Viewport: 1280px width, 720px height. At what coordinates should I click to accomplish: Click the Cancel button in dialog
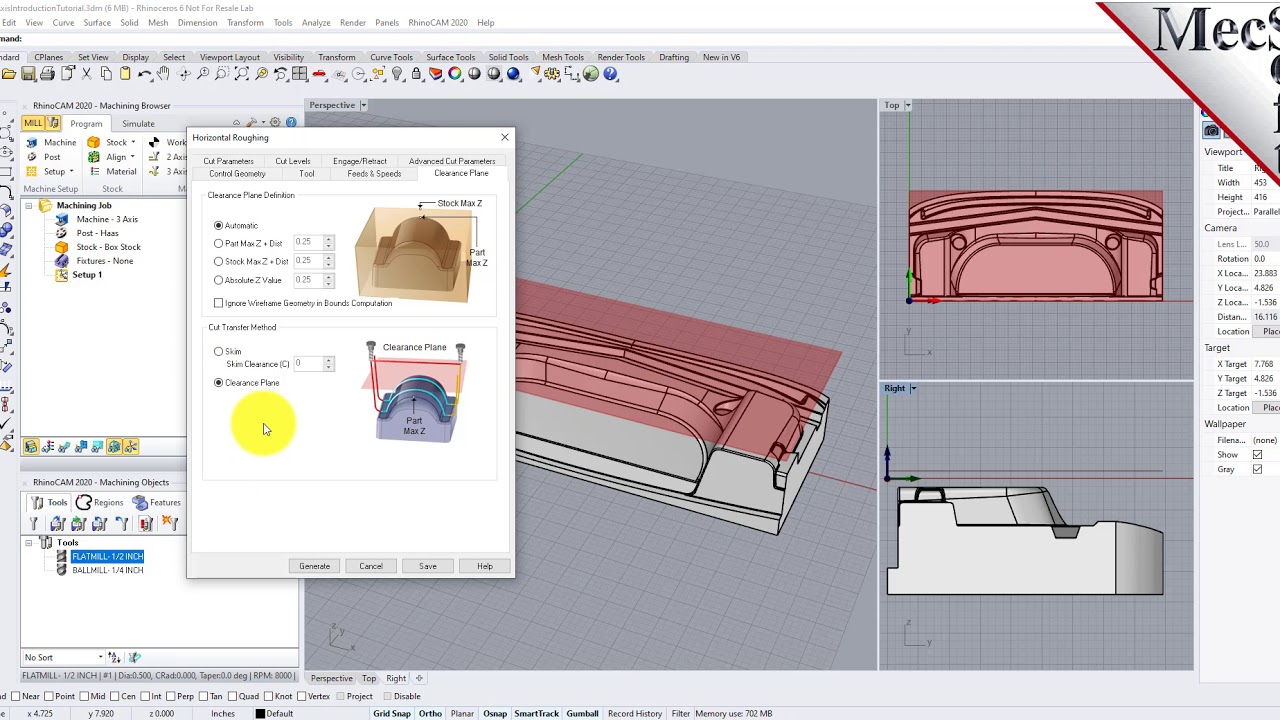[x=371, y=566]
